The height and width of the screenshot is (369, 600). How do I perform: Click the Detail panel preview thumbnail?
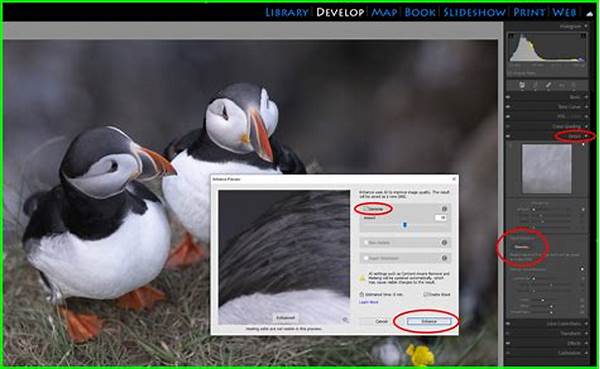[x=547, y=169]
